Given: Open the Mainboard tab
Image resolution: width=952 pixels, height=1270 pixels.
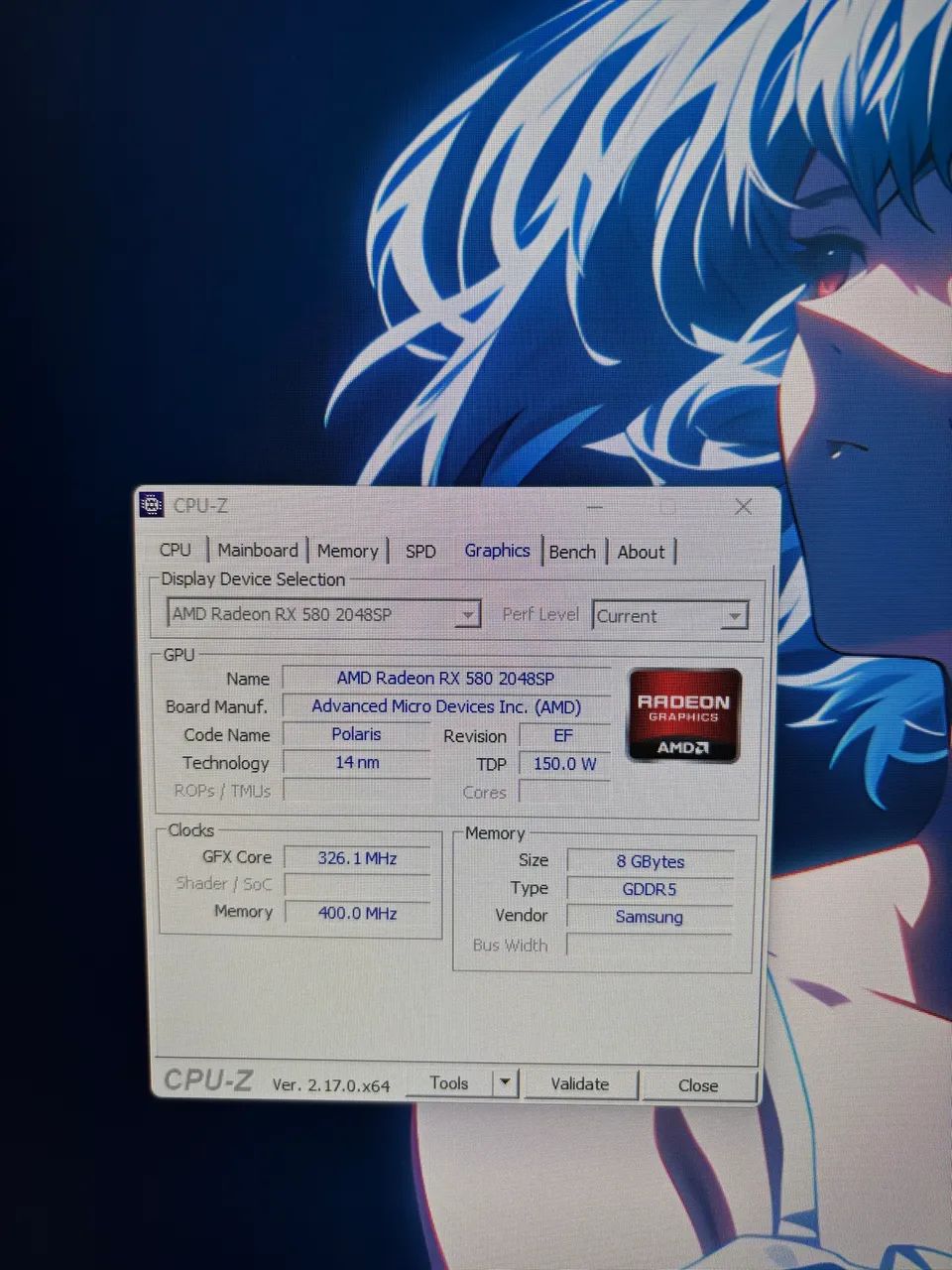Looking at the screenshot, I should click(x=258, y=551).
